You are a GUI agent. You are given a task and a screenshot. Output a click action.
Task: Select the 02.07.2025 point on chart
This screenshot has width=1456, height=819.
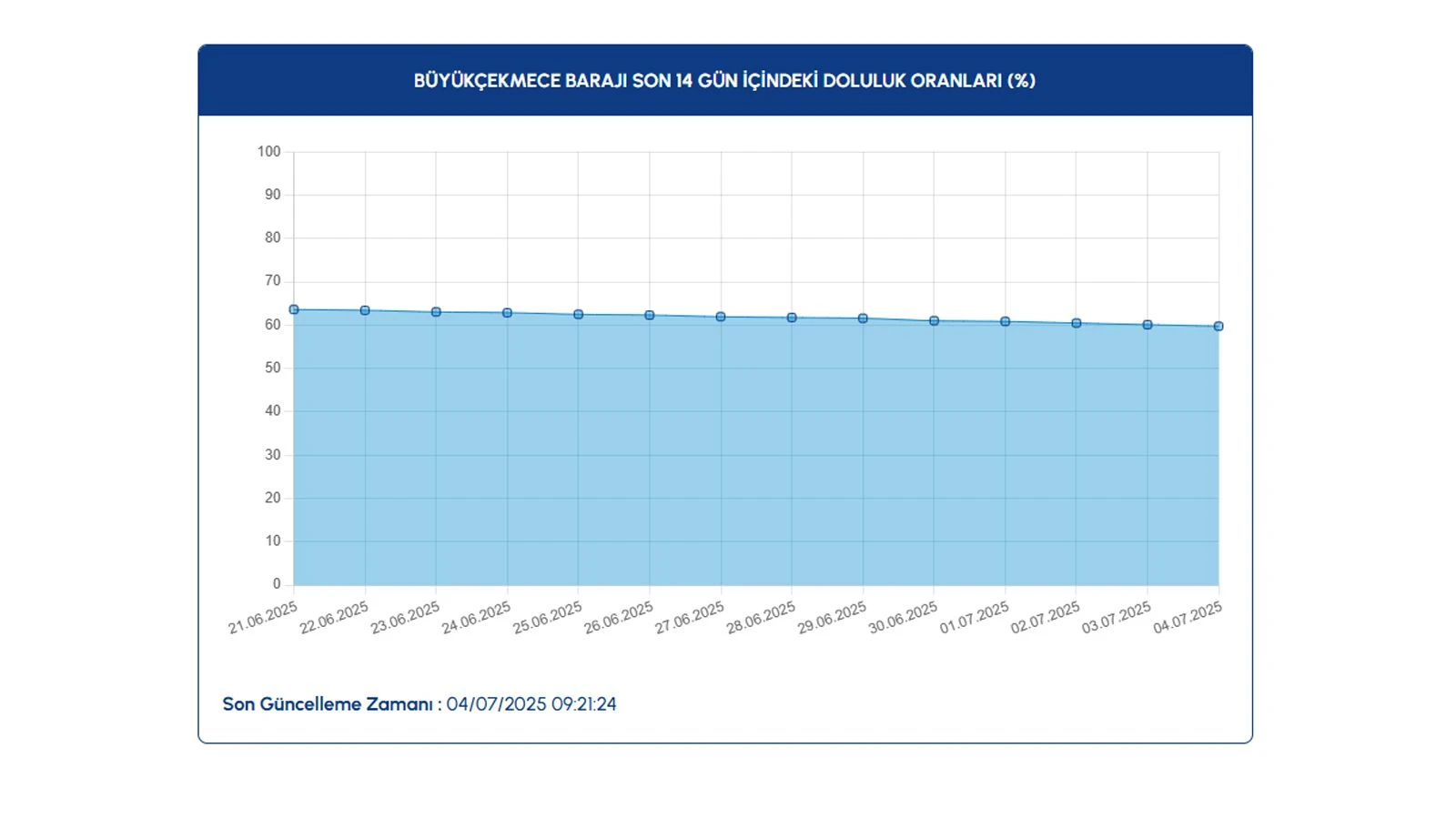1077,323
